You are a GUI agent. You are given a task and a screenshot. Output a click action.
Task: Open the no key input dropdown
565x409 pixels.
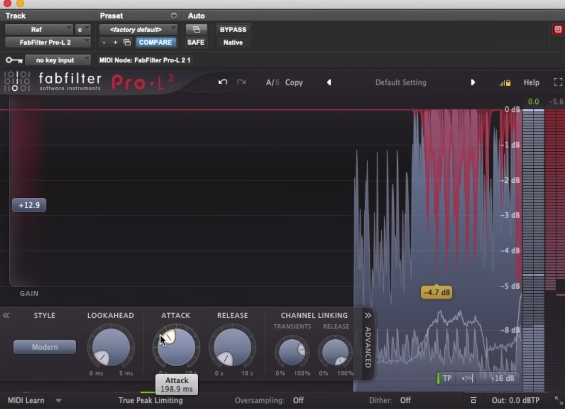57,60
